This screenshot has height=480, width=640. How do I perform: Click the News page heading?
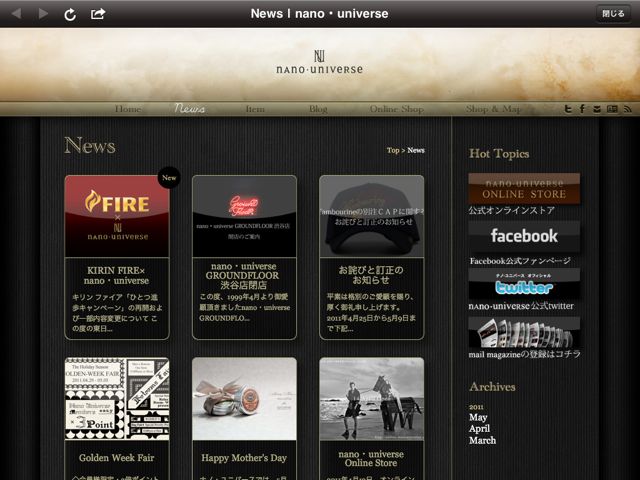click(x=90, y=146)
